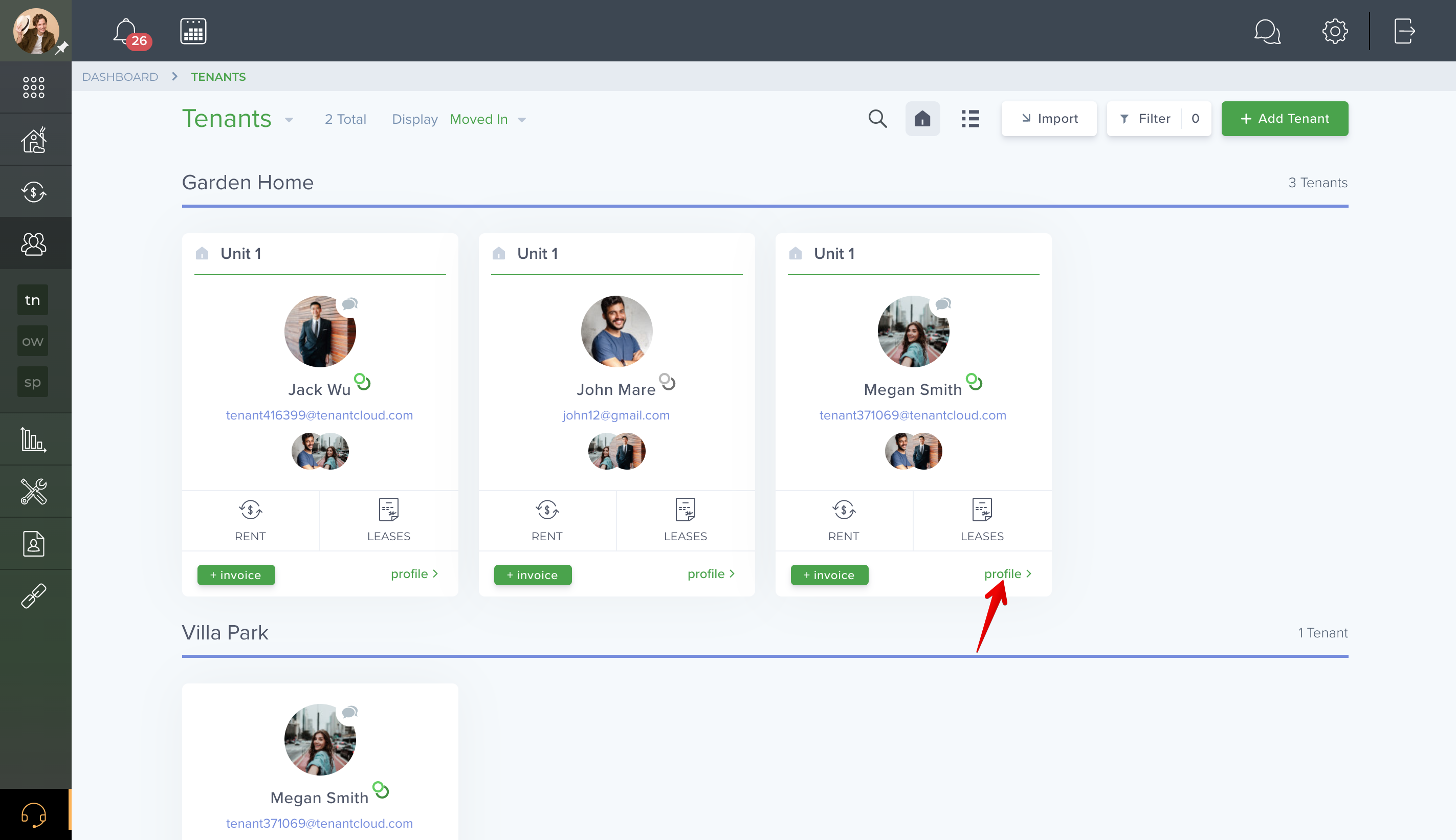This screenshot has height=840, width=1456.
Task: Click the Import button
Action: coord(1049,118)
